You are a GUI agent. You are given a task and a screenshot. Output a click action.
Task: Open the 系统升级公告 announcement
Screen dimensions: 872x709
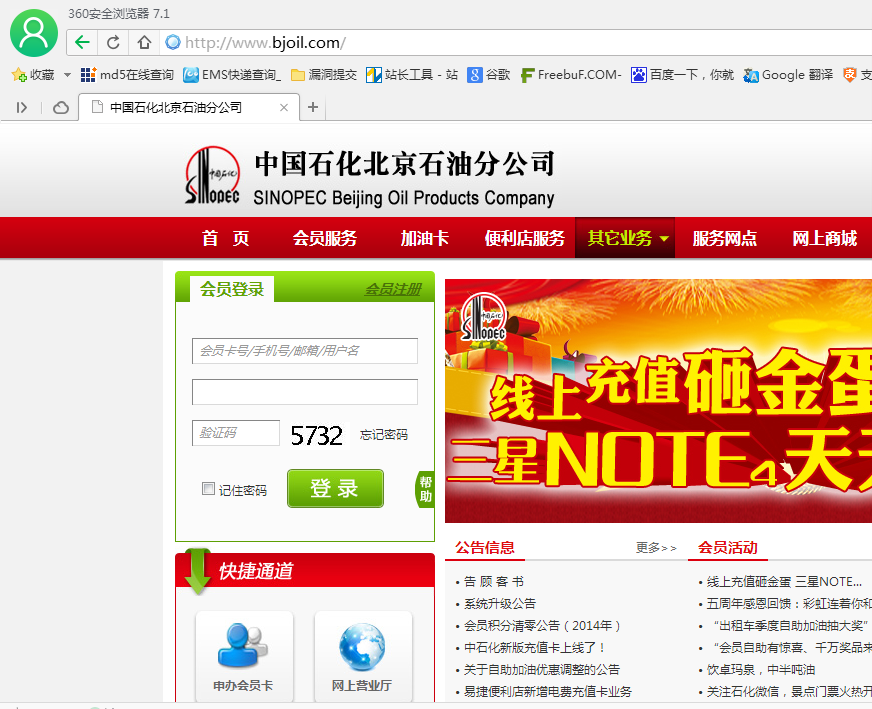pos(500,603)
